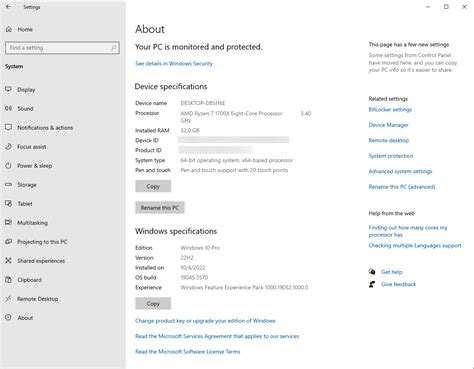Open Finding out how many cores link
Viewport: 474px width, 369px height.
pos(408,231)
